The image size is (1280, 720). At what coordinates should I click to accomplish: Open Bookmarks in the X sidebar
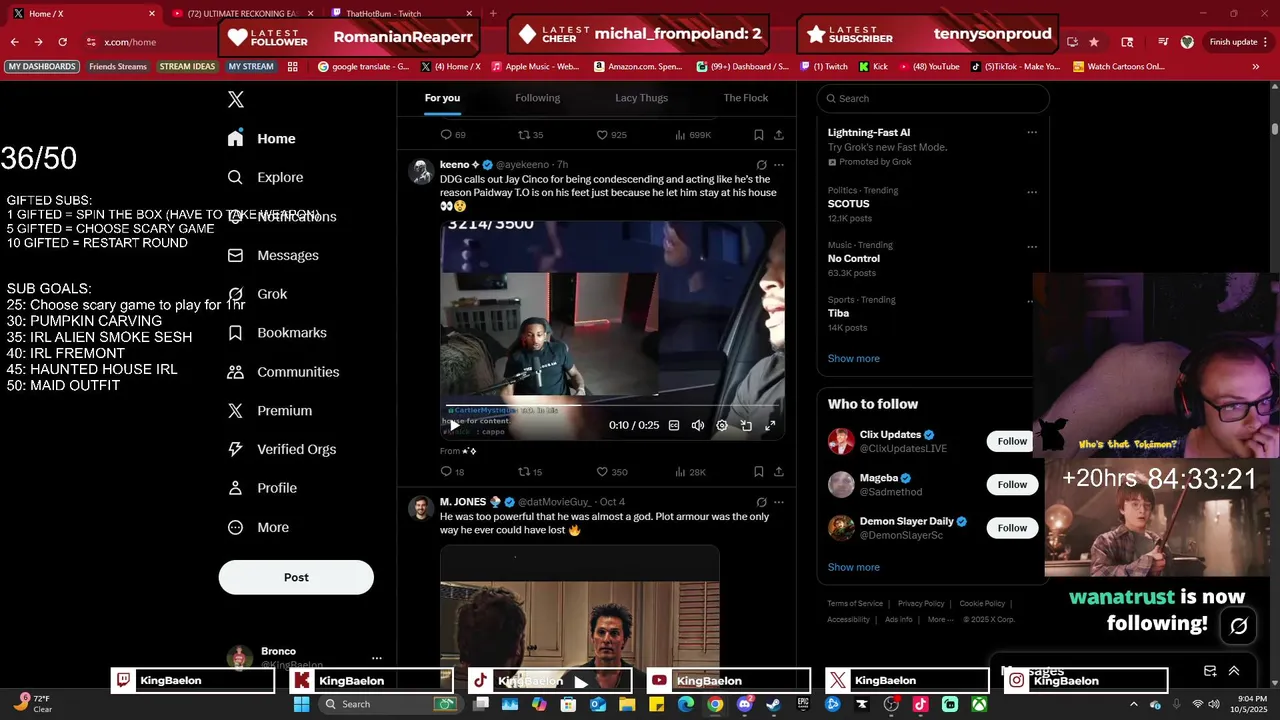277,333
